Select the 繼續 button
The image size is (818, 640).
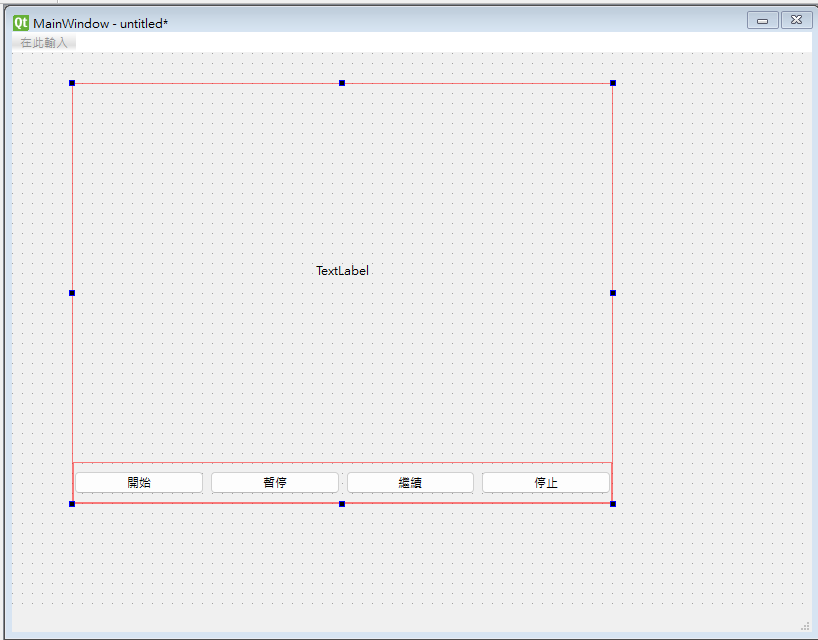tap(411, 482)
